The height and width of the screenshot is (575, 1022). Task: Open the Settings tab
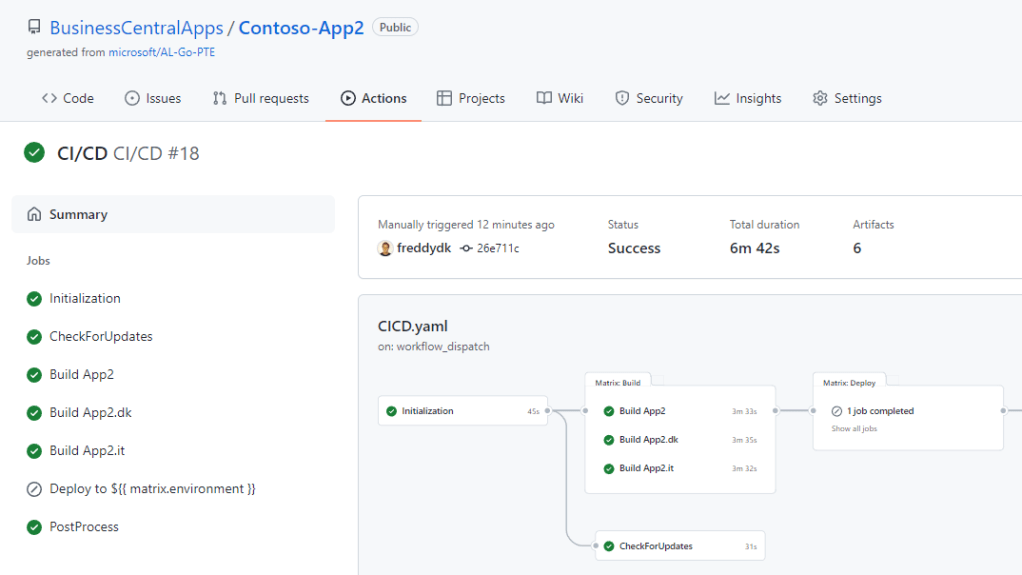point(847,98)
